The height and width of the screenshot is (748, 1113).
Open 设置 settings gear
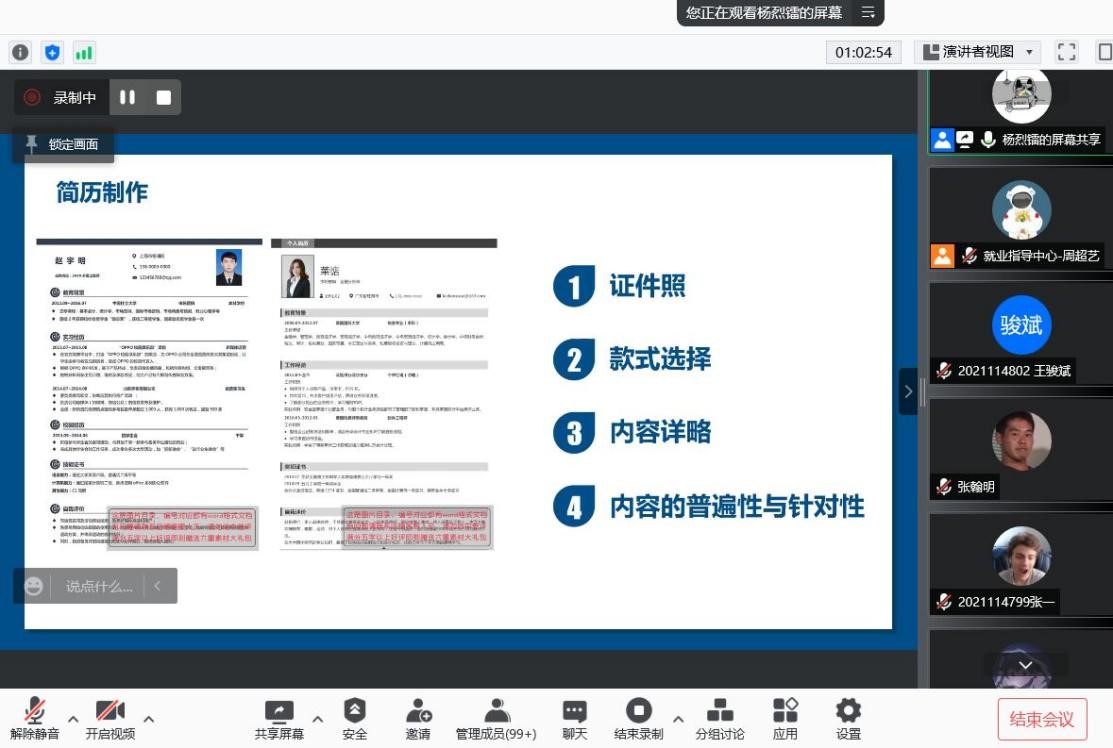pos(848,712)
